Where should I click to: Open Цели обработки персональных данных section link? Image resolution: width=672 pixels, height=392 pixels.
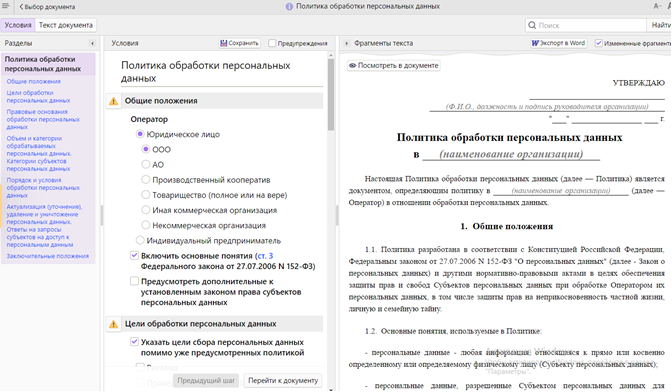coord(38,96)
